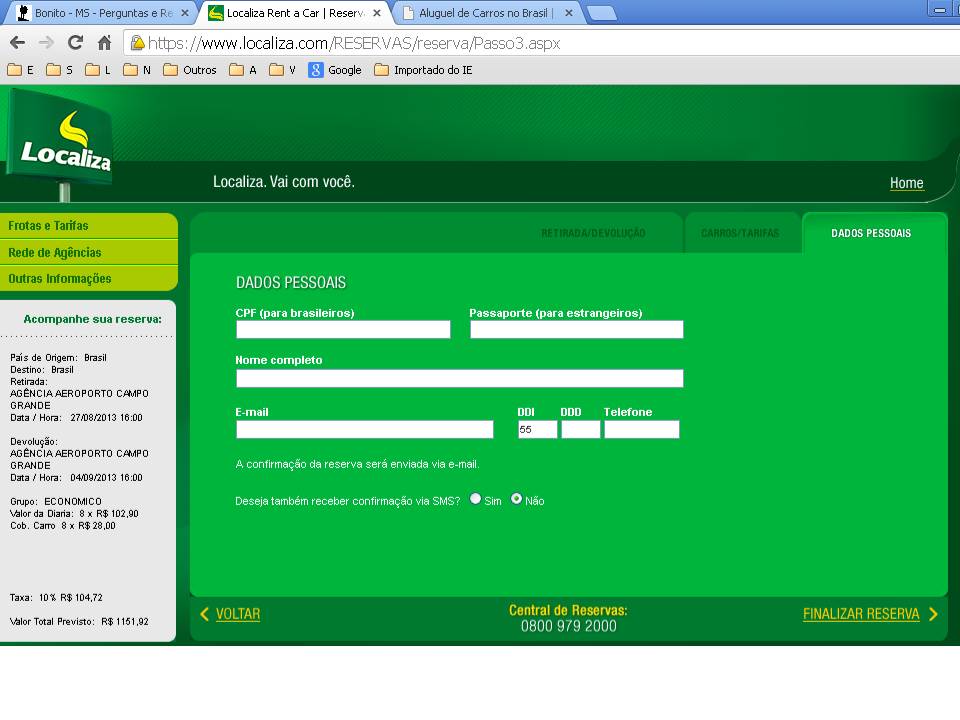Open 'Frotas e Tarifas' sidebar menu

(x=89, y=226)
